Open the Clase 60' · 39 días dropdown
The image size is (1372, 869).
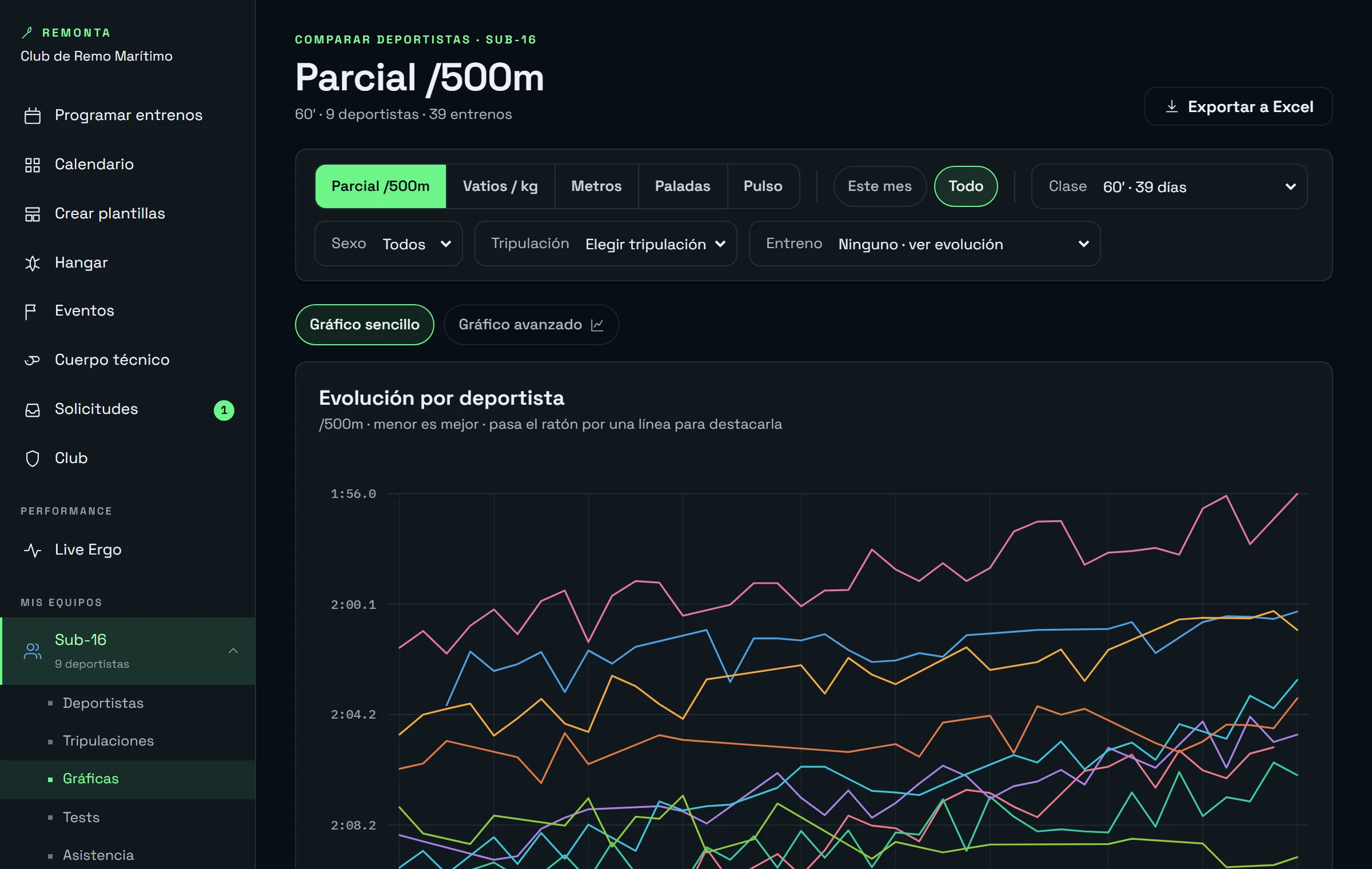pos(1169,186)
